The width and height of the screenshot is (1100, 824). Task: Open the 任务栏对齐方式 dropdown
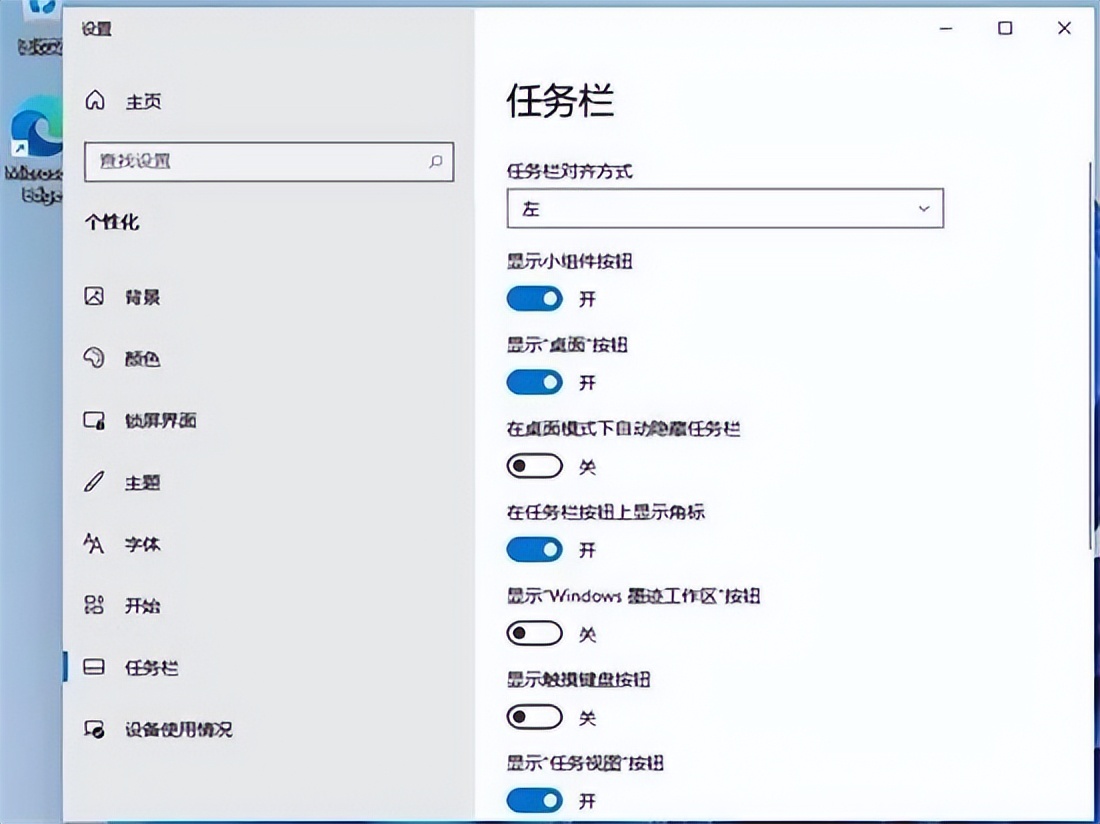tap(724, 209)
